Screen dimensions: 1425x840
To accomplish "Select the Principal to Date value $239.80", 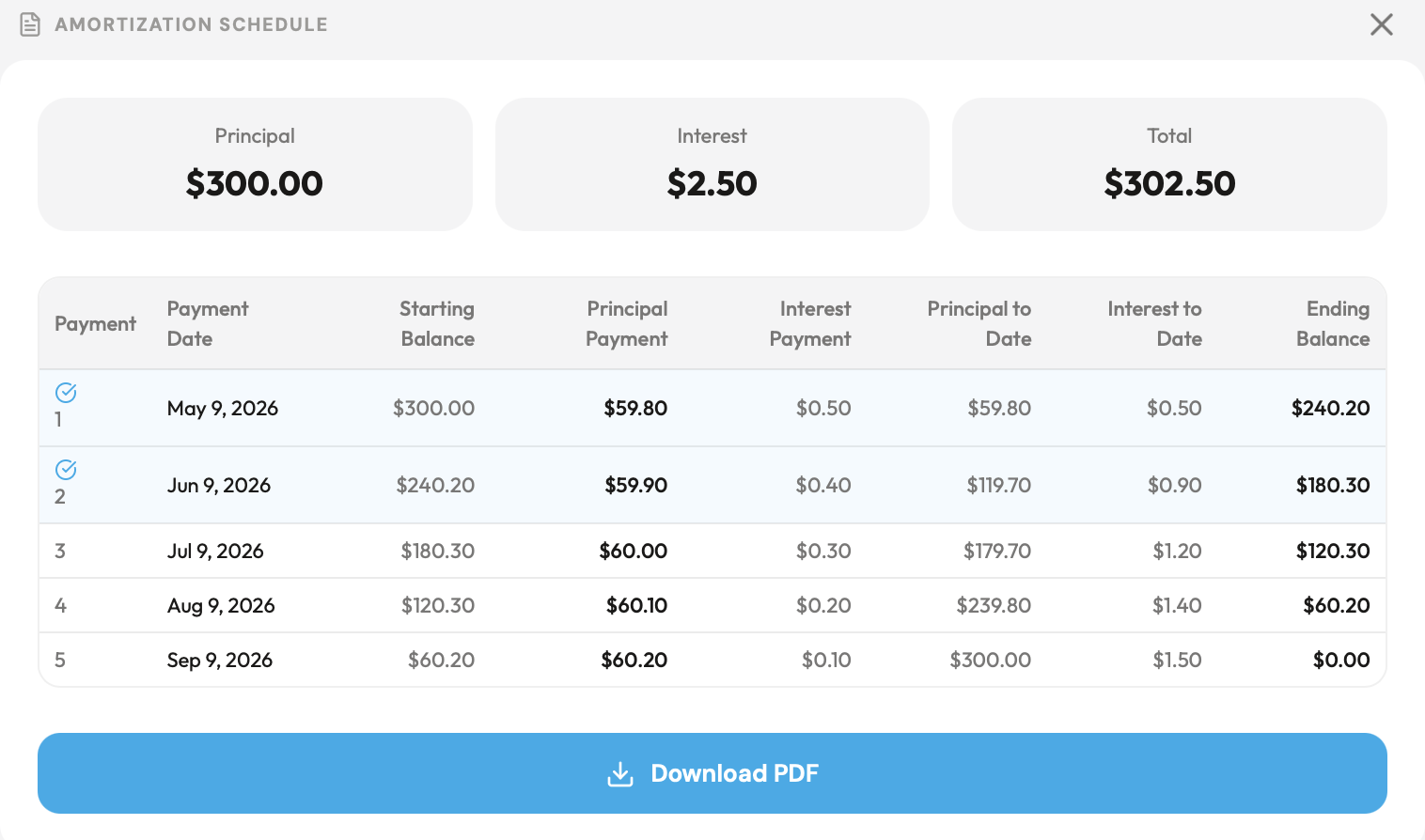I will pyautogui.click(x=994, y=605).
